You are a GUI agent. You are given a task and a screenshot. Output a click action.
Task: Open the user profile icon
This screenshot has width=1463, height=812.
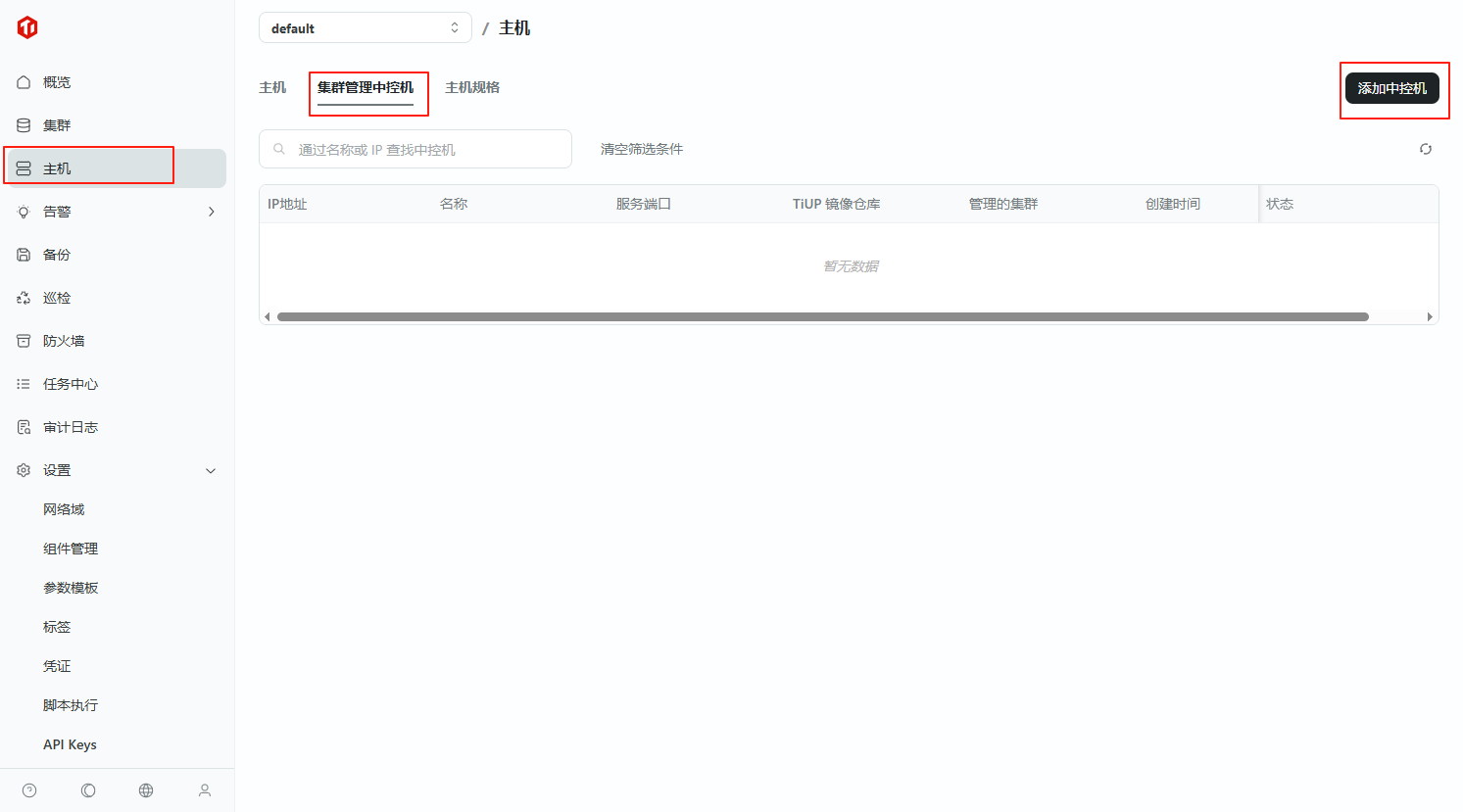coord(205,790)
